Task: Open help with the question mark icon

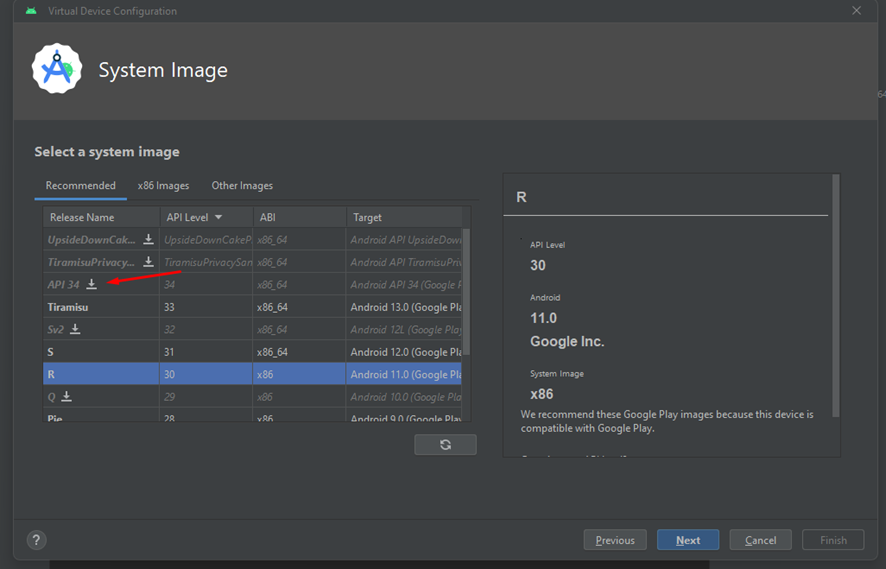Action: pyautogui.click(x=37, y=540)
